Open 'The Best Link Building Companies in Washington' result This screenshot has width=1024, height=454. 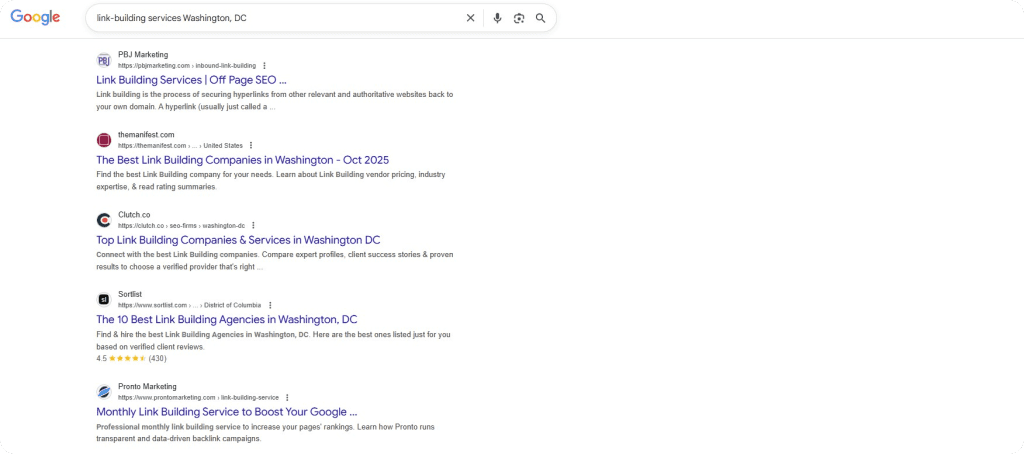coord(242,160)
